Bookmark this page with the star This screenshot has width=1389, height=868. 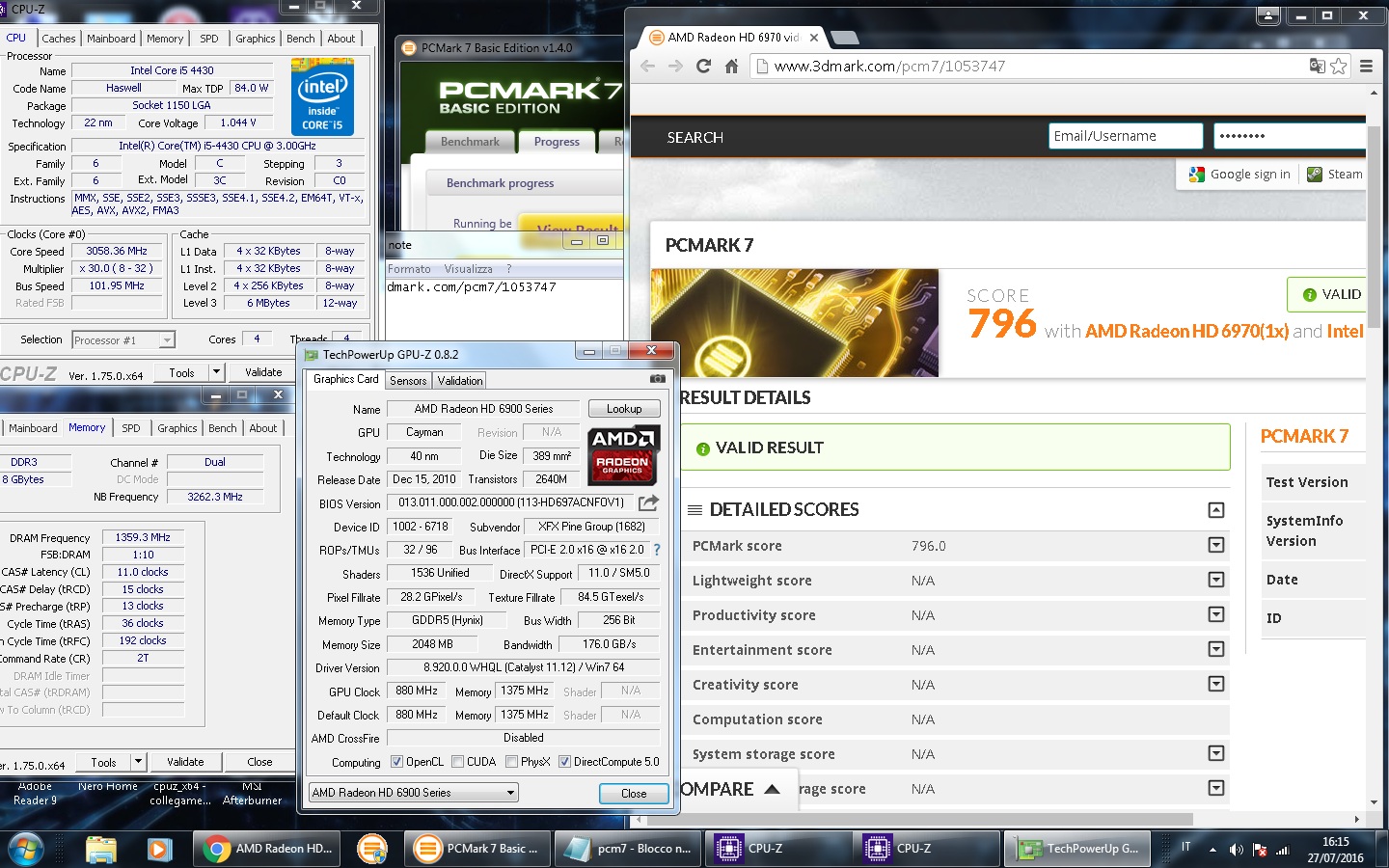coord(1338,66)
